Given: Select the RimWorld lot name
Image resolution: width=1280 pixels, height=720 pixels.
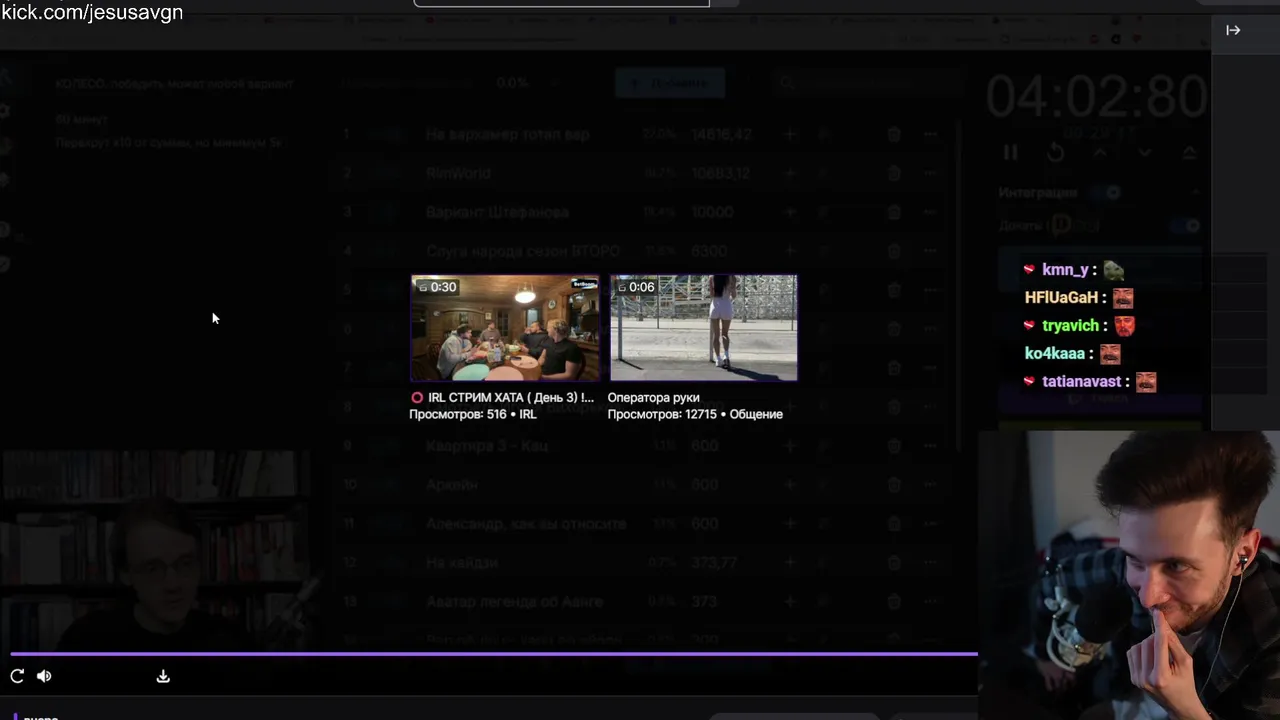Looking at the screenshot, I should 458,173.
